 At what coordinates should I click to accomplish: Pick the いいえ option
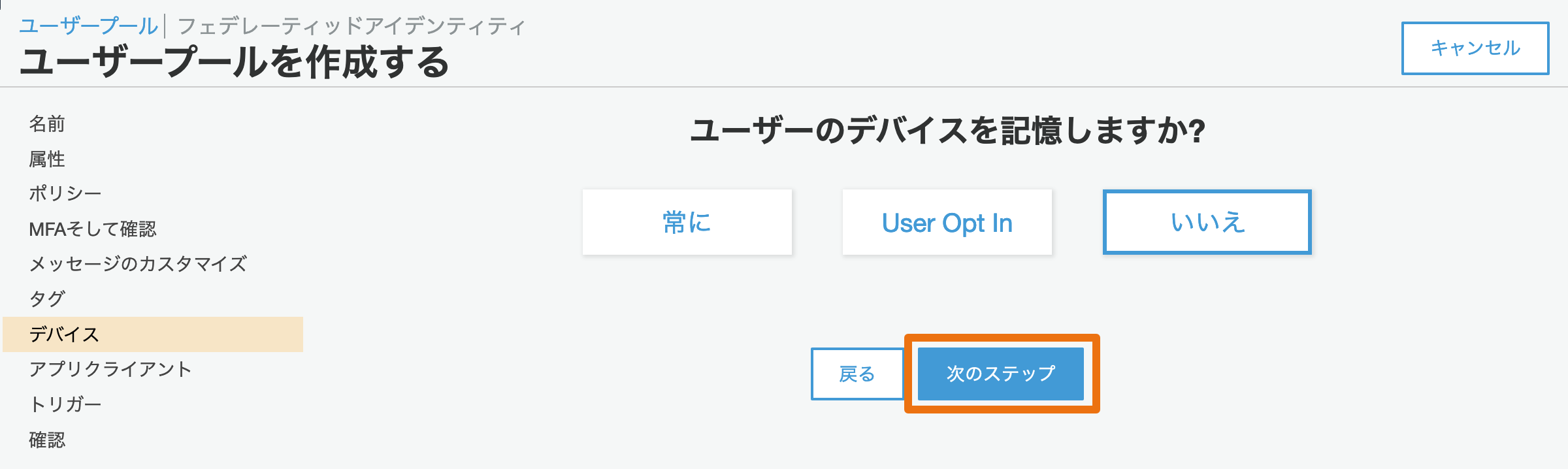point(1207,222)
